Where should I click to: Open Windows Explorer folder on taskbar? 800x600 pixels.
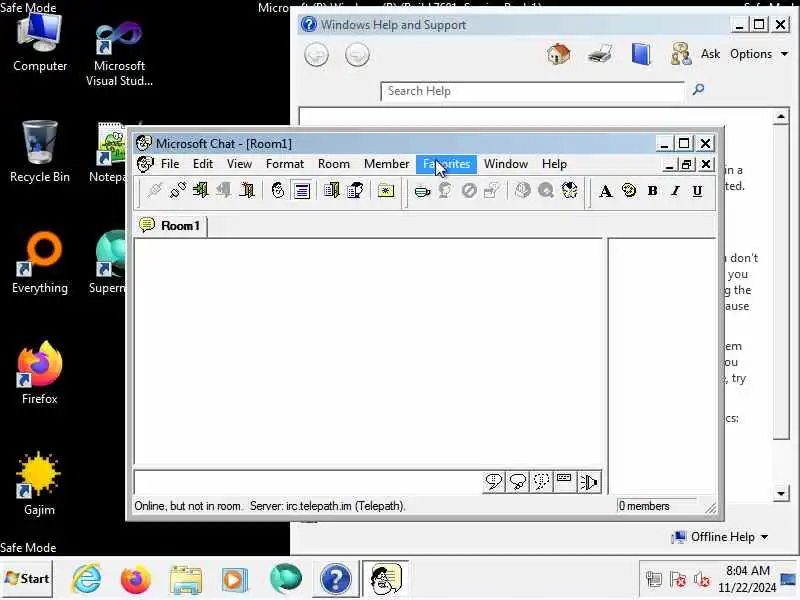click(186, 580)
